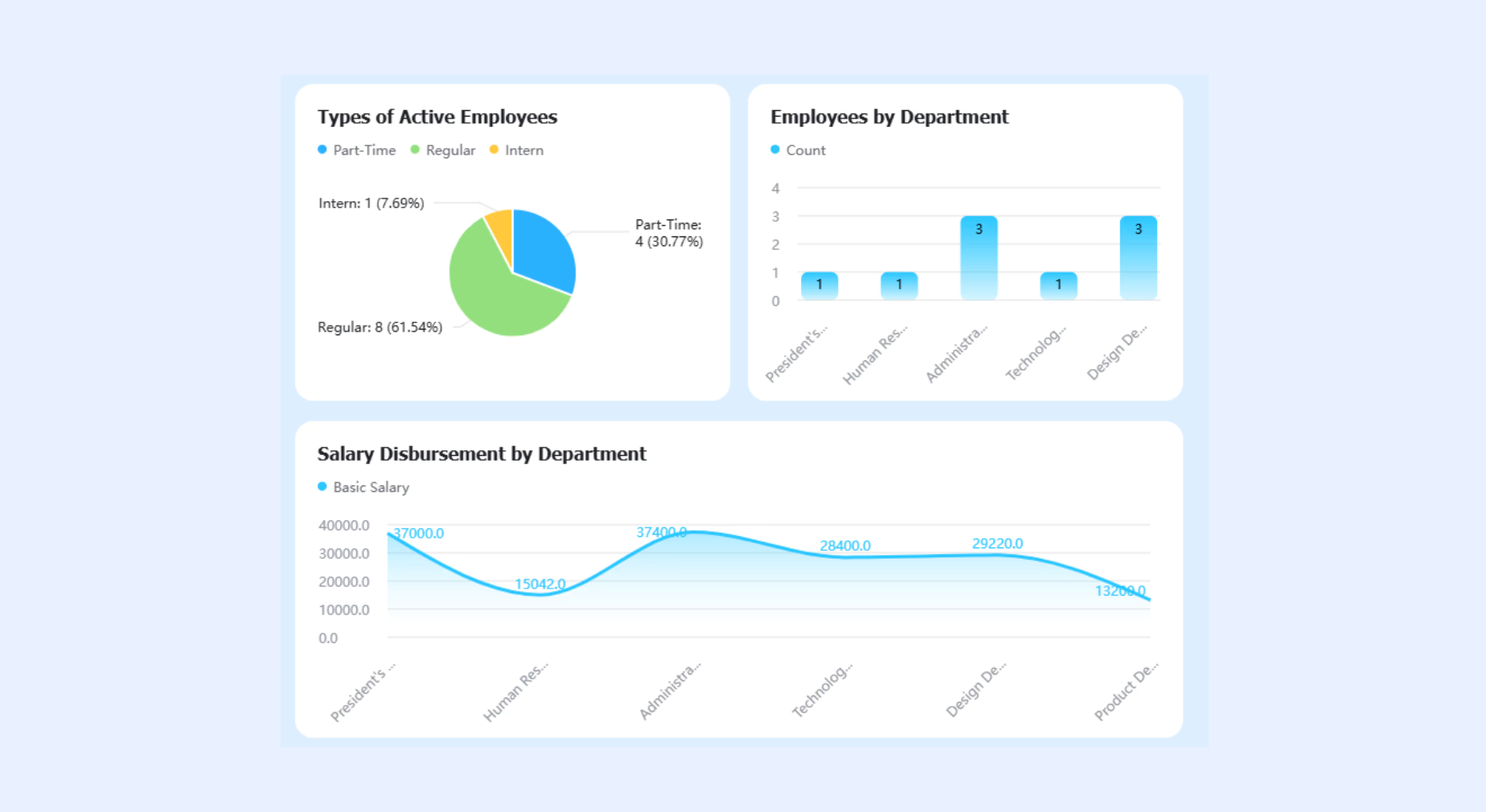This screenshot has height=812, width=1486.
Task: Click Product De axis label in Salary Disbursement chart
Action: (1127, 691)
